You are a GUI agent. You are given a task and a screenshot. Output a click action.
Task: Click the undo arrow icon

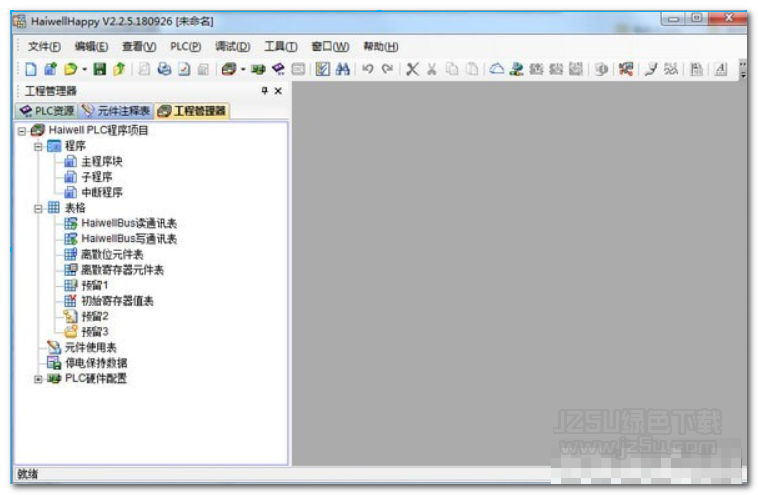[x=368, y=69]
